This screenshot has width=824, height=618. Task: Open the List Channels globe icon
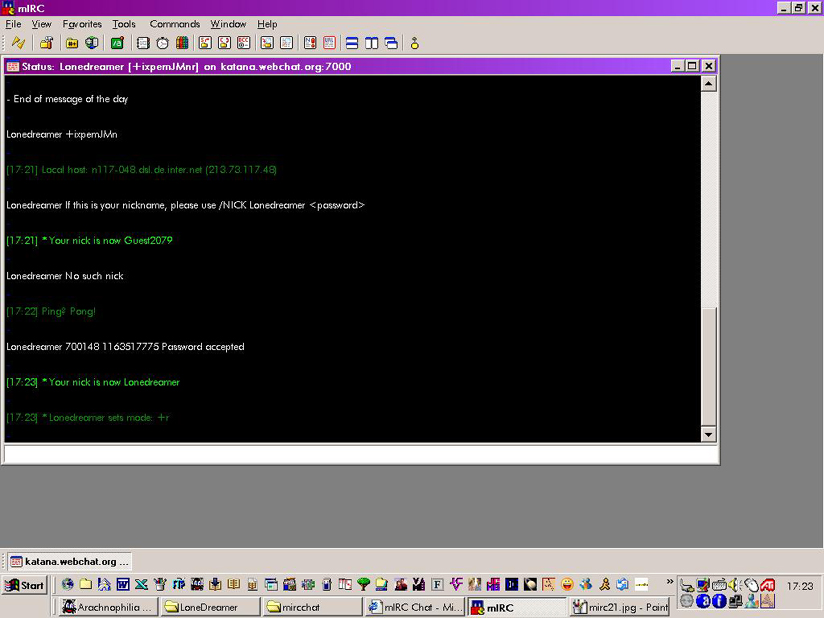coord(92,43)
